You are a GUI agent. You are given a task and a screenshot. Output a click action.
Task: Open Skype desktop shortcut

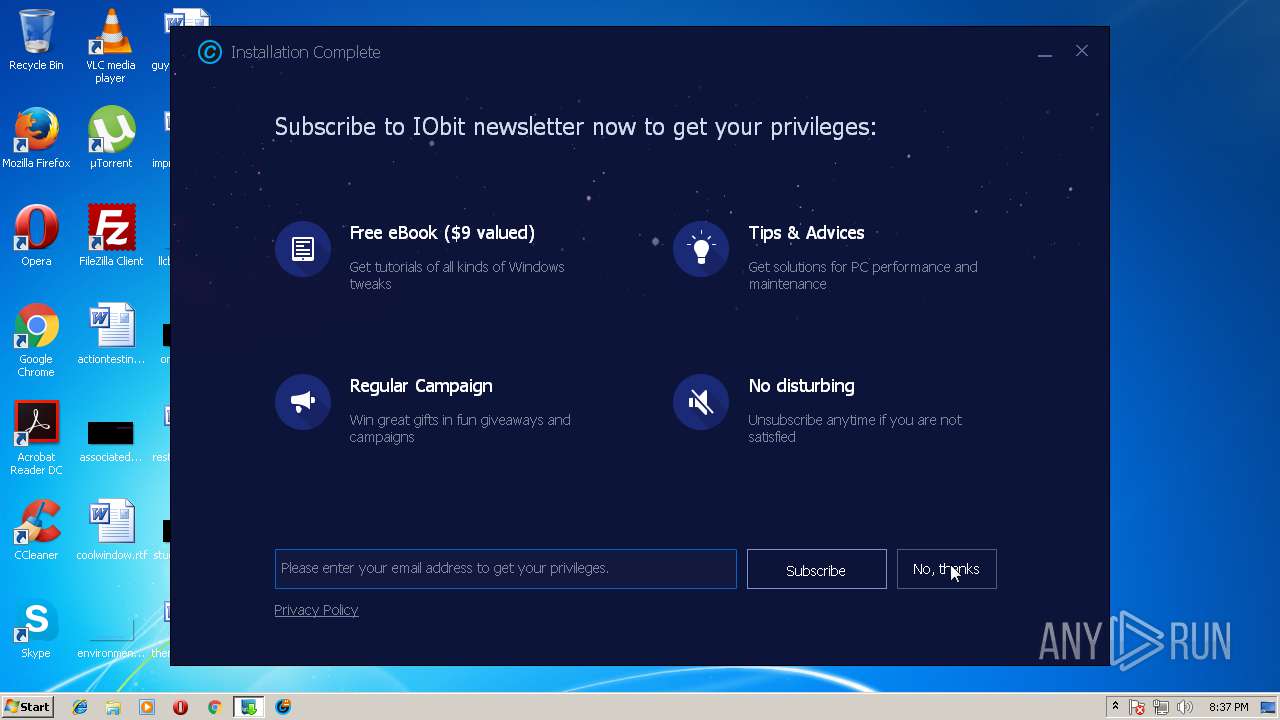pyautogui.click(x=36, y=628)
